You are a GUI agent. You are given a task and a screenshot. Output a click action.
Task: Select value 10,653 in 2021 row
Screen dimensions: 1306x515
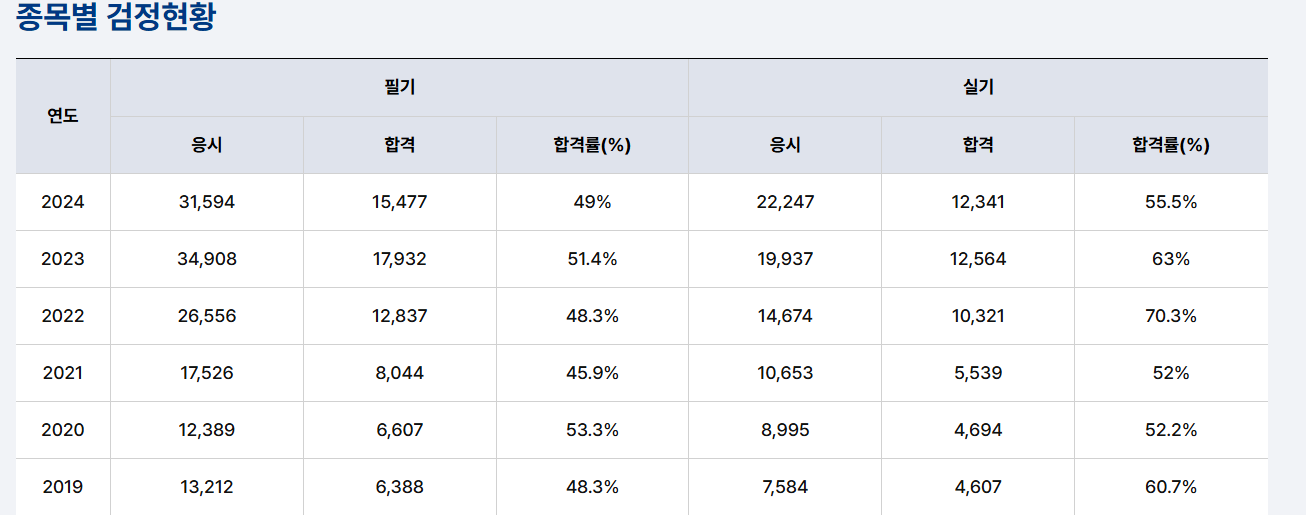pyautogui.click(x=785, y=373)
